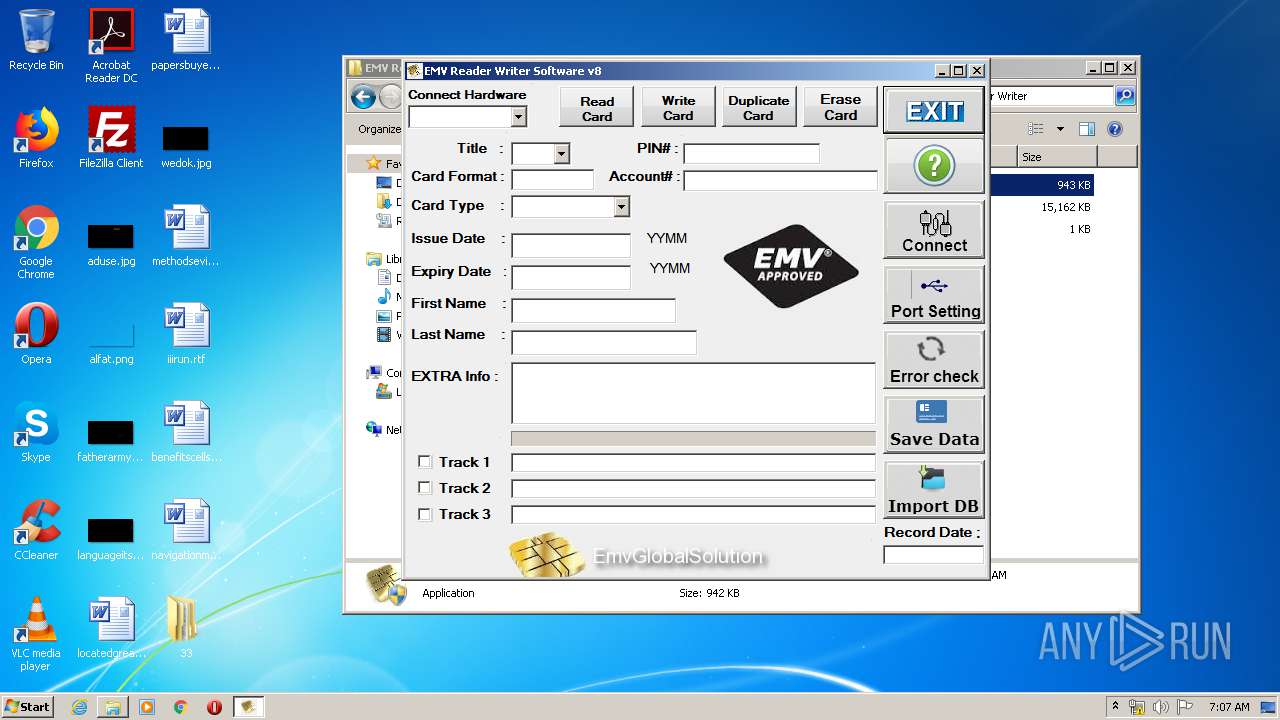Enable the Track 2 checkbox

click(425, 488)
